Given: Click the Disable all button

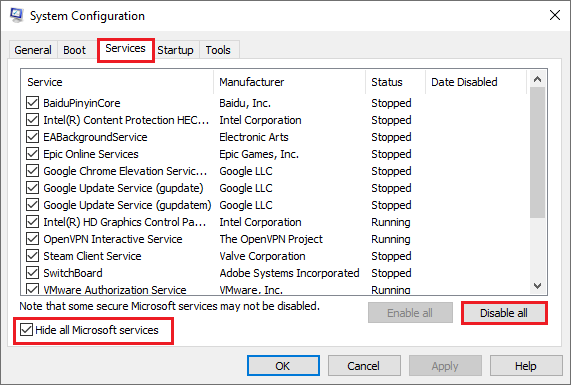Looking at the screenshot, I should point(504,313).
